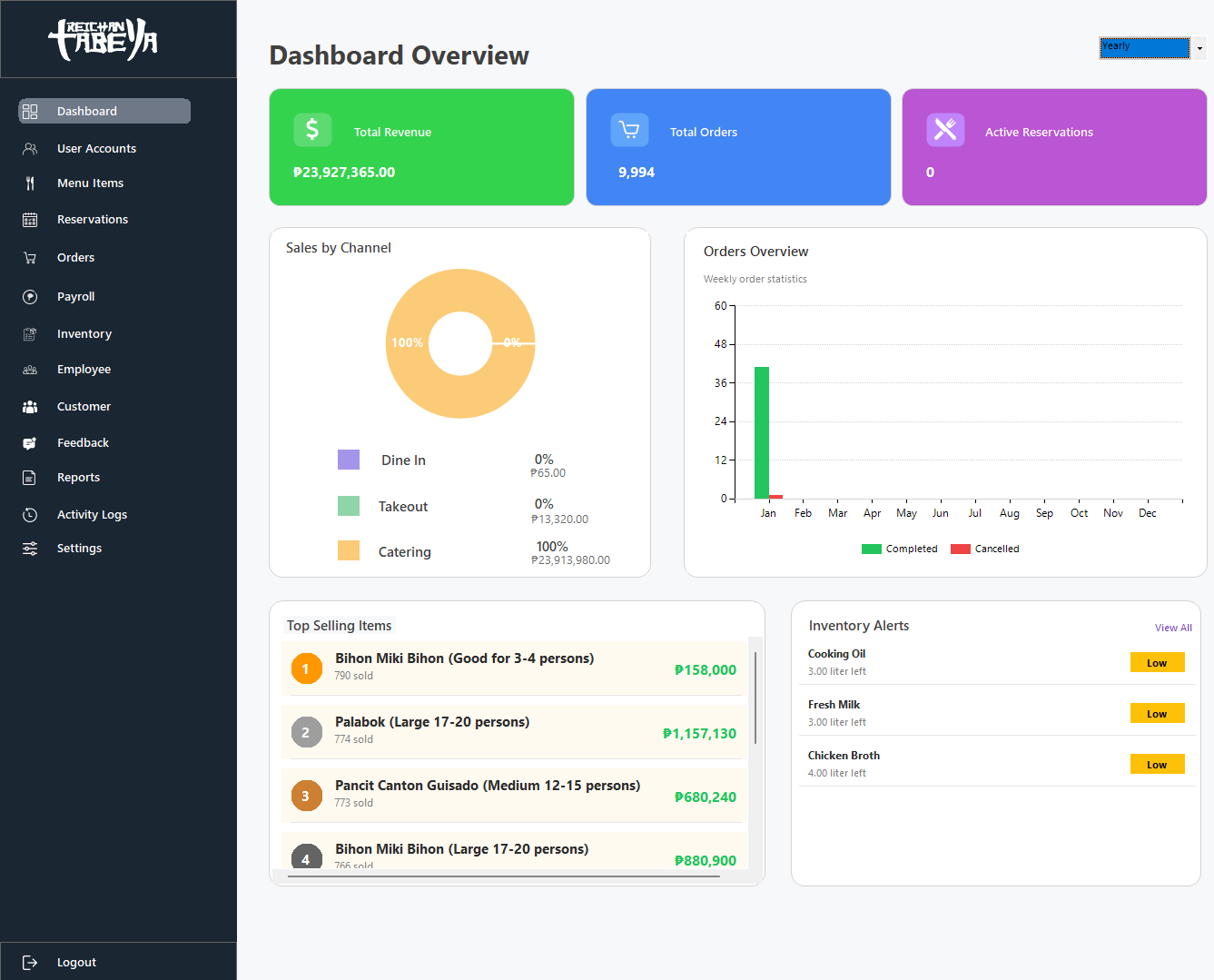Click the dropdown selector showing Yearly
The image size is (1214, 980).
(x=1144, y=47)
